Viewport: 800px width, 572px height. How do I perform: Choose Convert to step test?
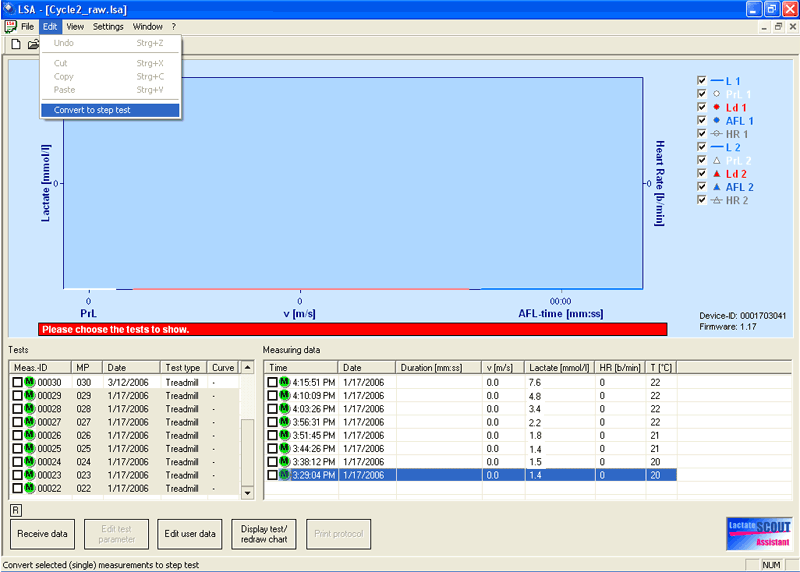pos(92,110)
